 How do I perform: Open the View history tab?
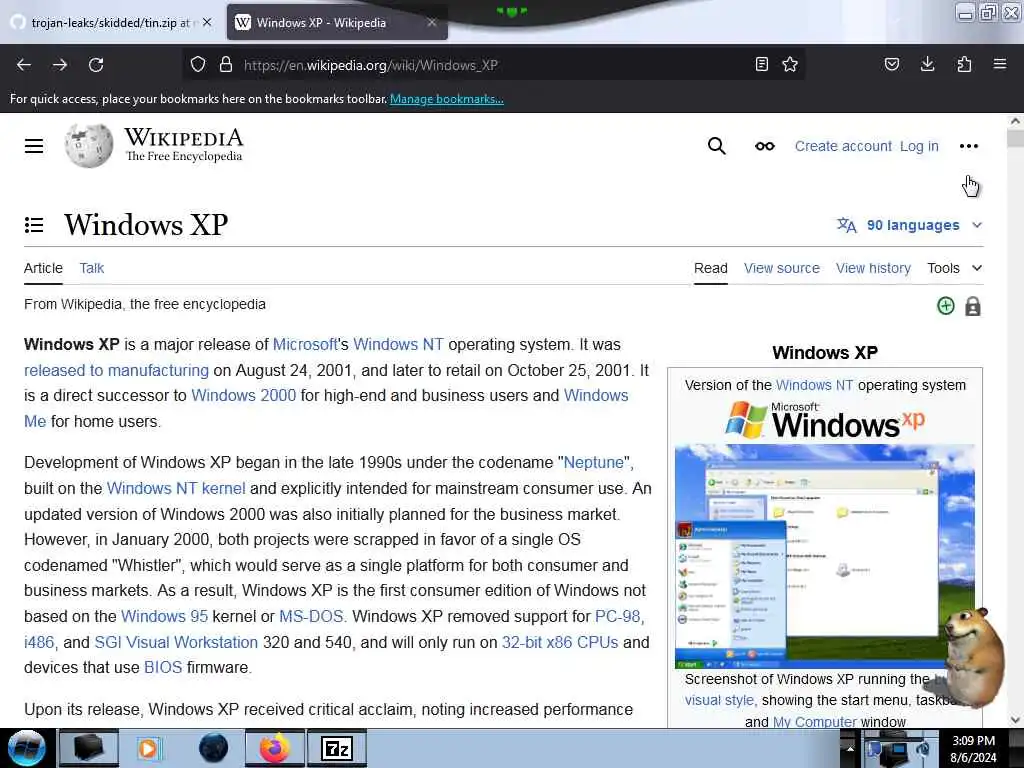873,268
